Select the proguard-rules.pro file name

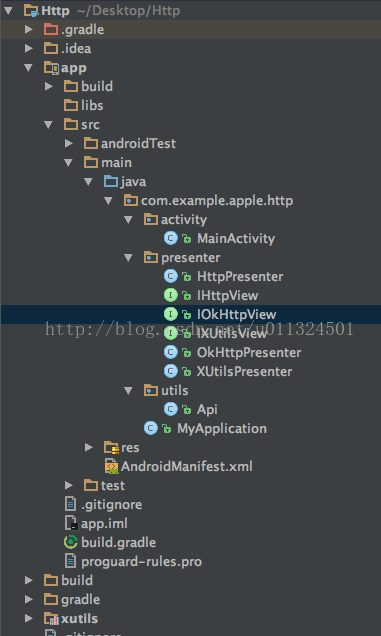(141, 562)
